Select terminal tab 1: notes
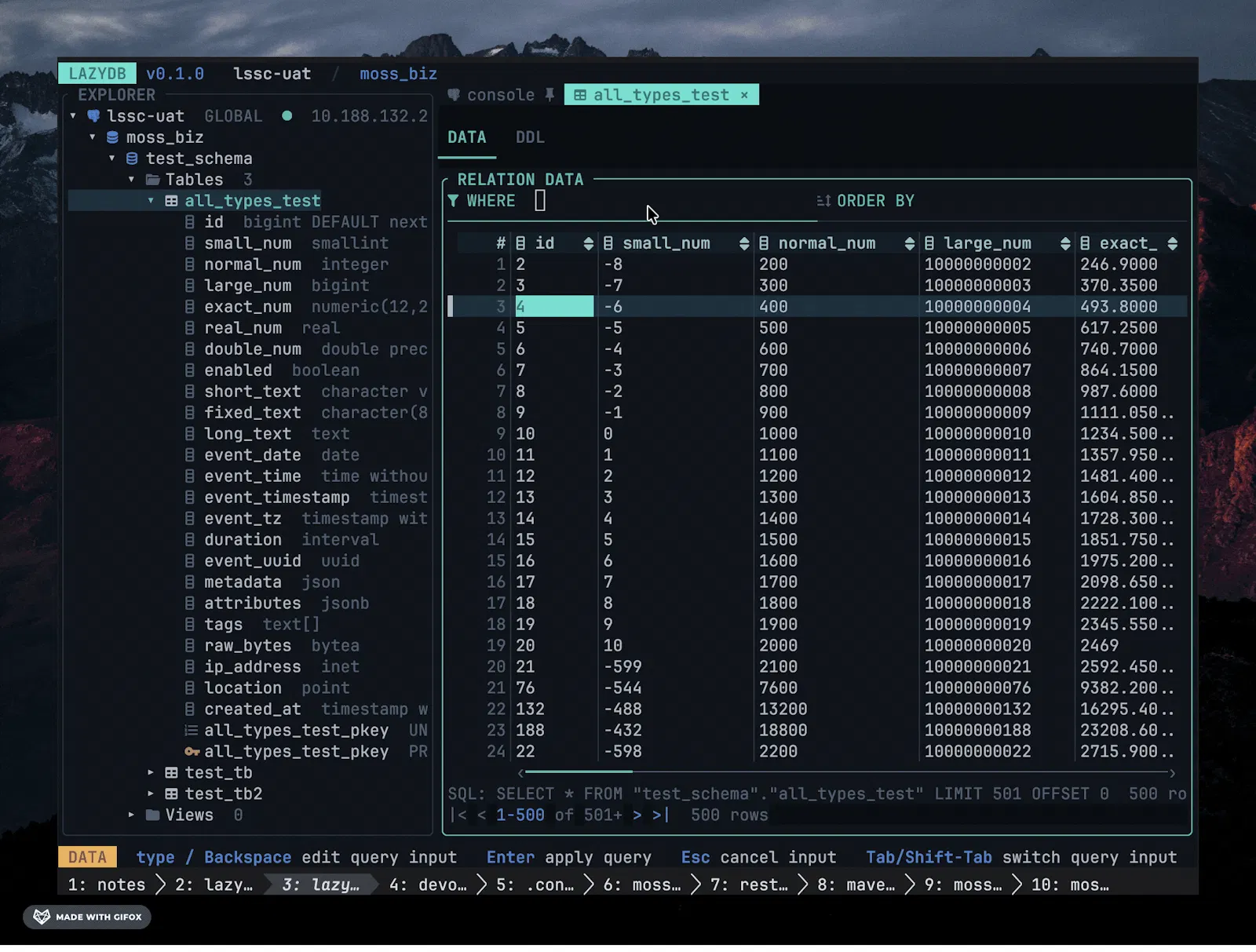This screenshot has width=1256, height=952. point(107,885)
